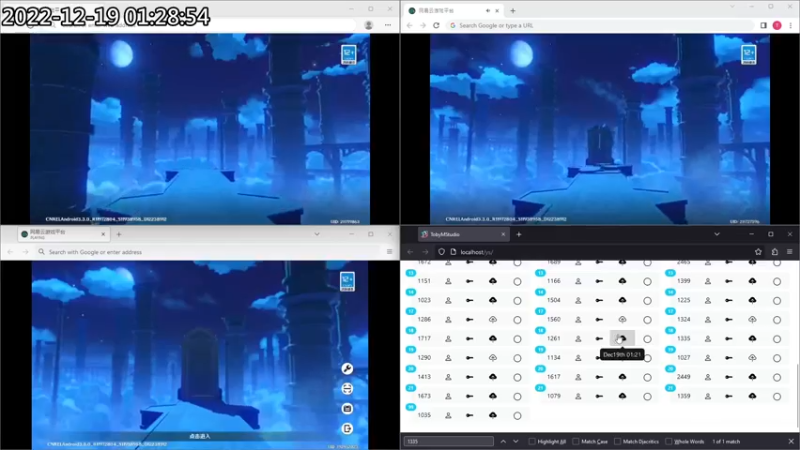The height and width of the screenshot is (450, 800).
Task: Click the key icon in row 1023
Action: coord(469,301)
